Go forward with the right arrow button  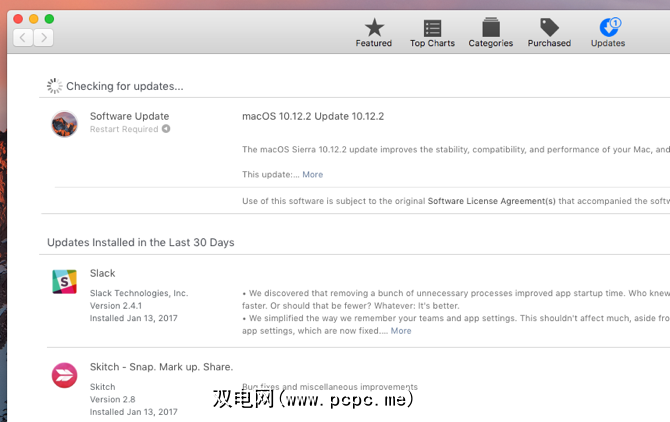pos(44,38)
